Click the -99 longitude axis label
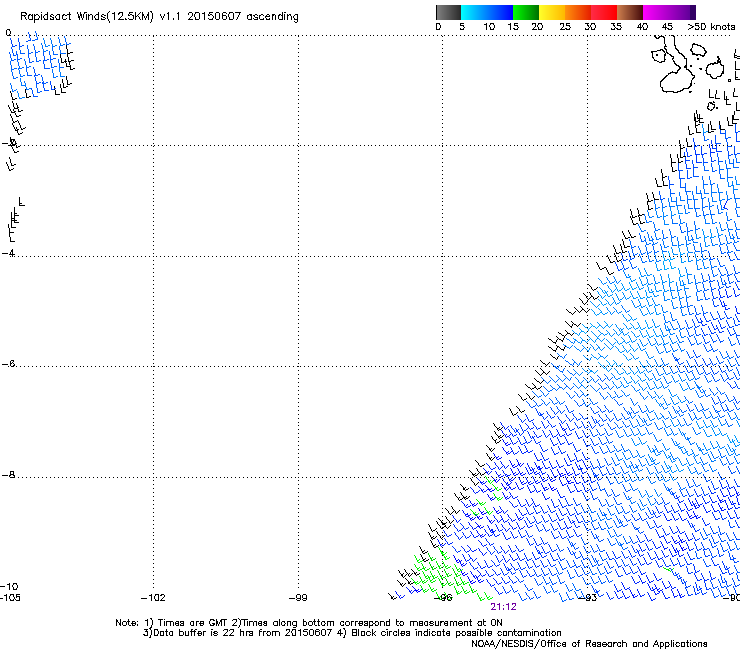The height and width of the screenshot is (650, 740). (x=298, y=598)
